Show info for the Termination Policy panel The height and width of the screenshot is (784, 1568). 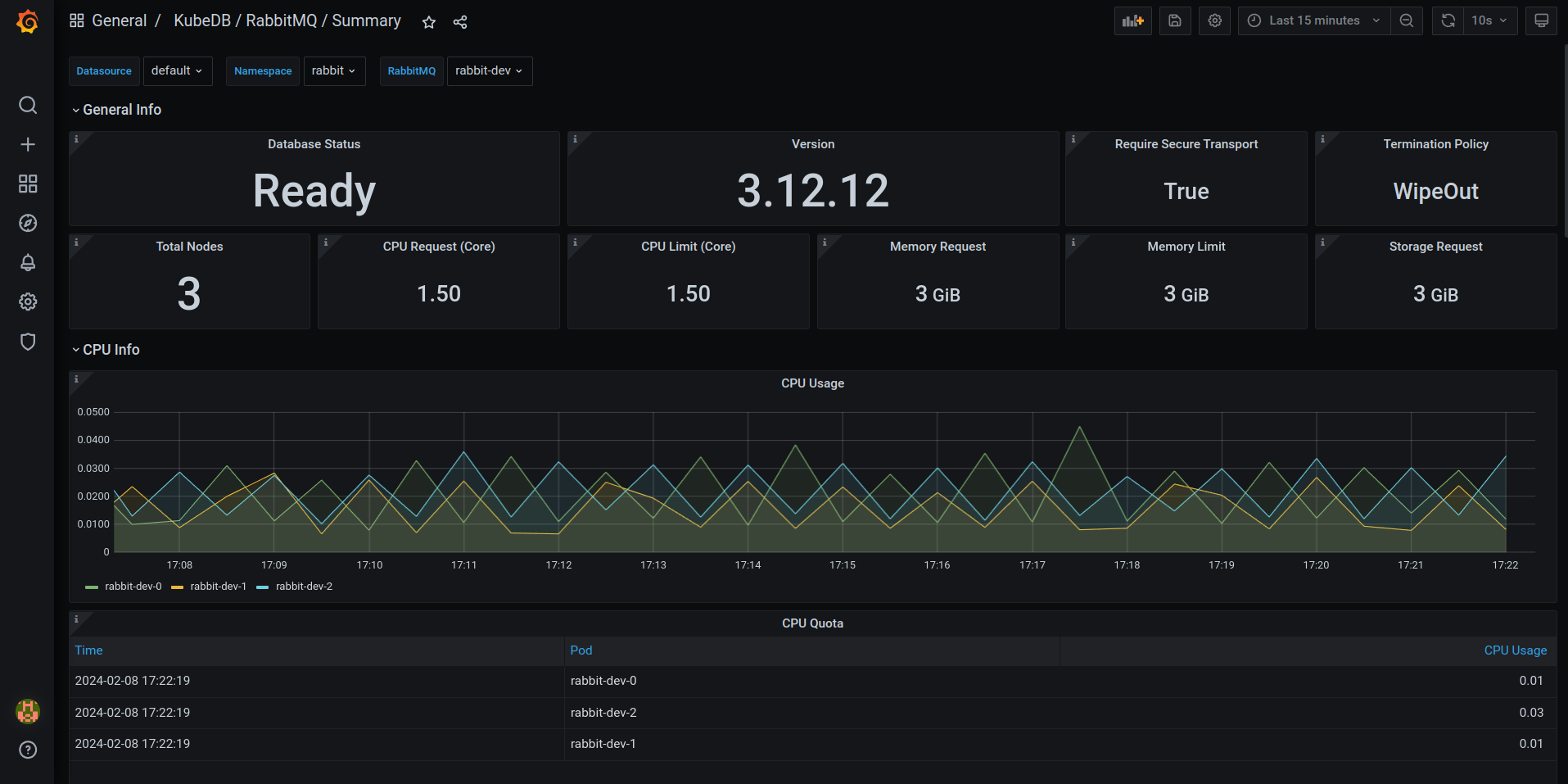1322,139
